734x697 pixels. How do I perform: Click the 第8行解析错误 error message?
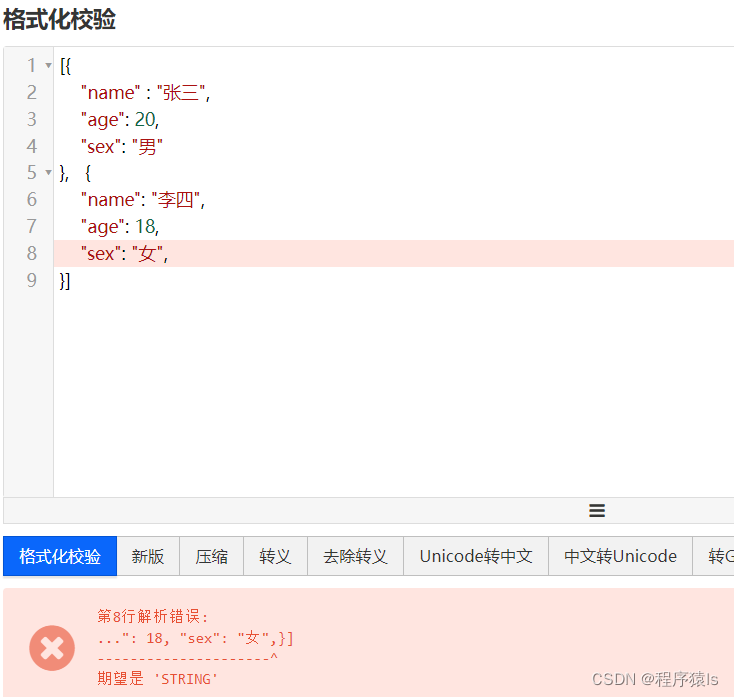tap(153, 616)
